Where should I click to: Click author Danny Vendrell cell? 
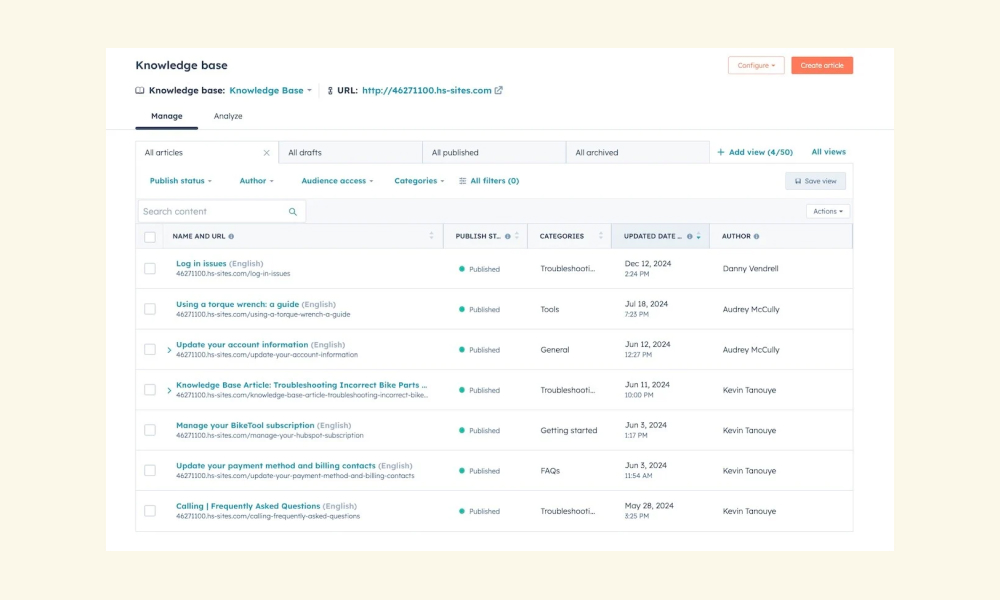click(750, 268)
